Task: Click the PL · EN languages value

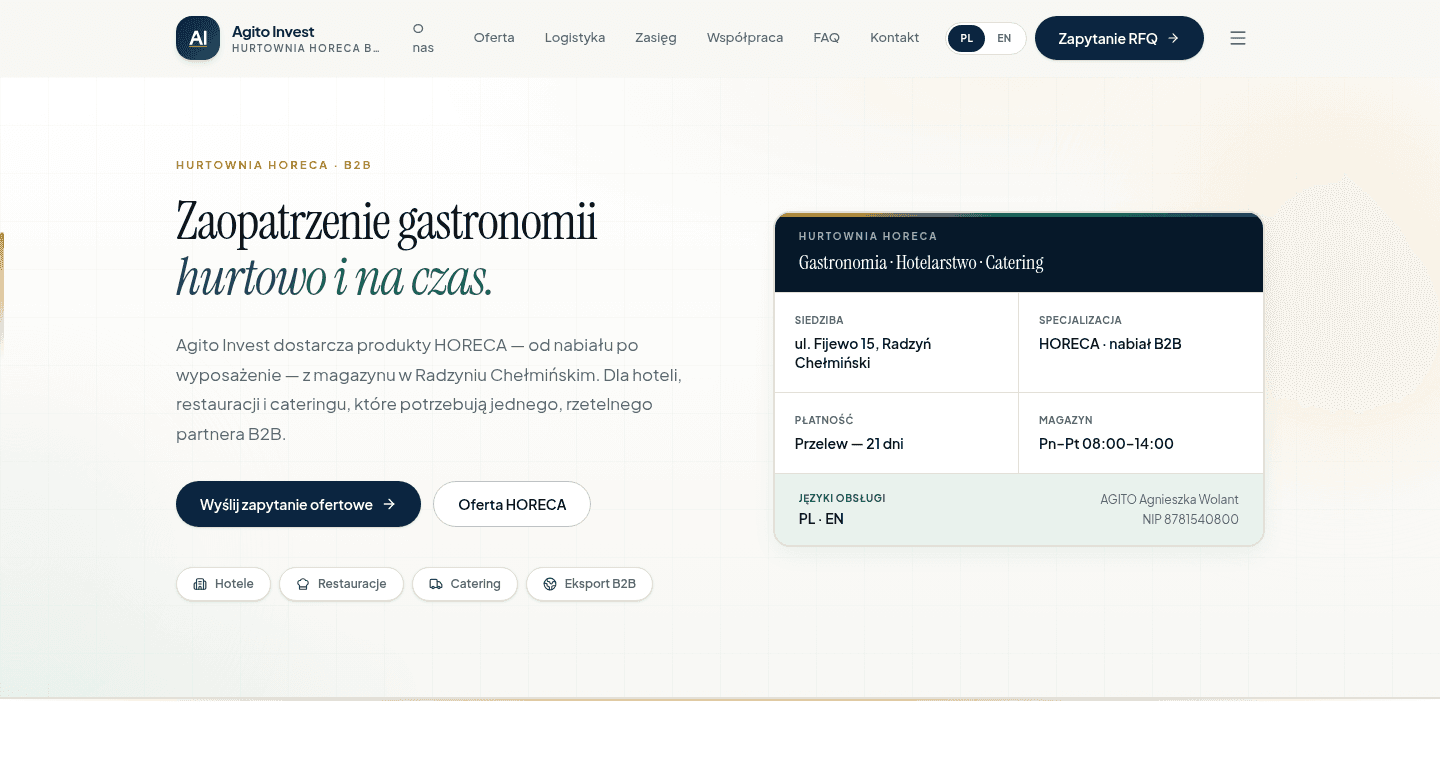Action: pos(821,519)
